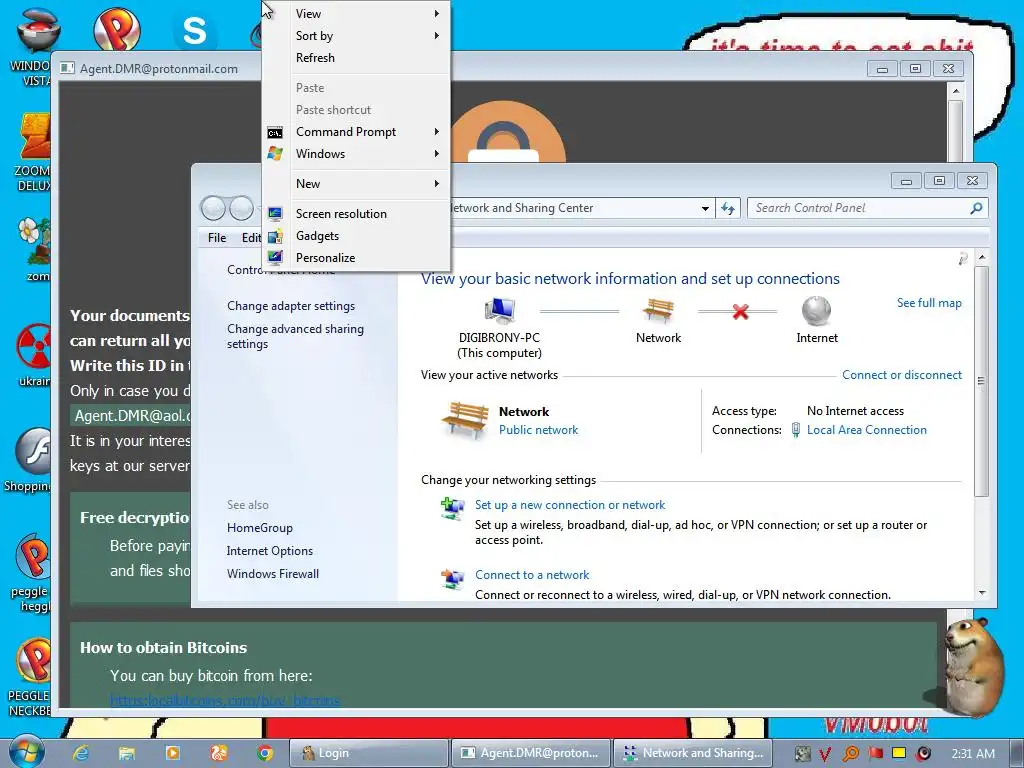Click Set up a new connection or network
This screenshot has height=768, width=1024.
click(569, 505)
